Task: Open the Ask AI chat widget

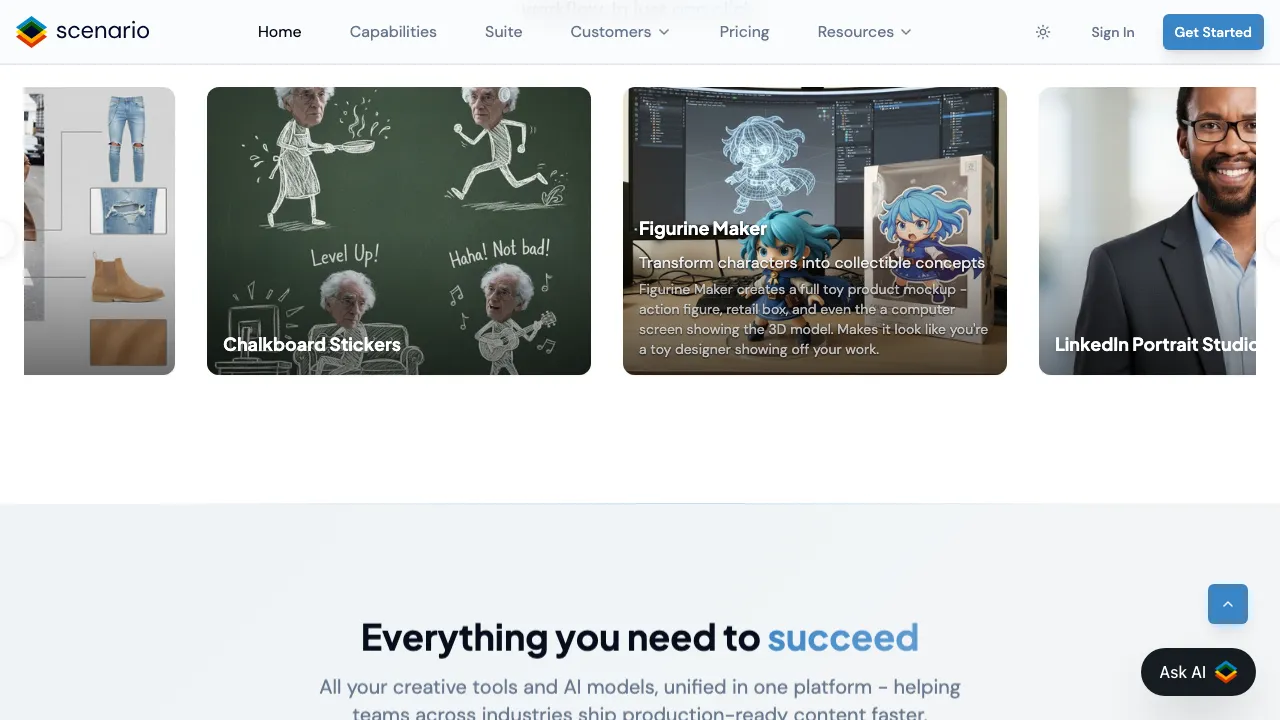Action: 1198,672
